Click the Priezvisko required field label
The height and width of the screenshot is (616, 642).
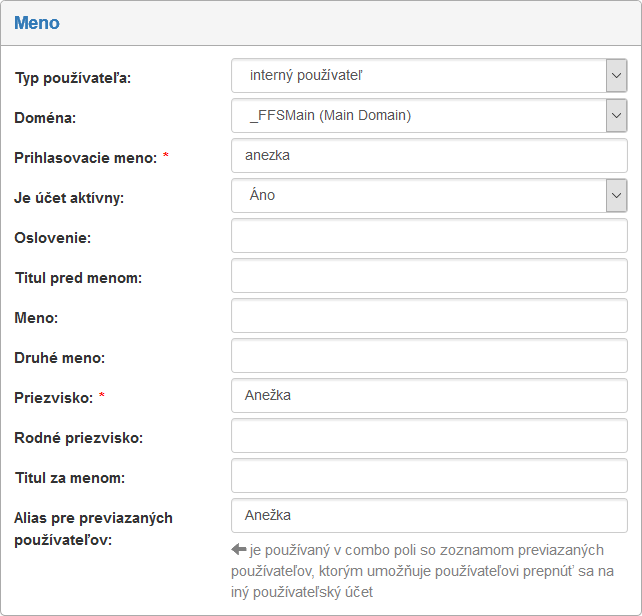coord(53,398)
